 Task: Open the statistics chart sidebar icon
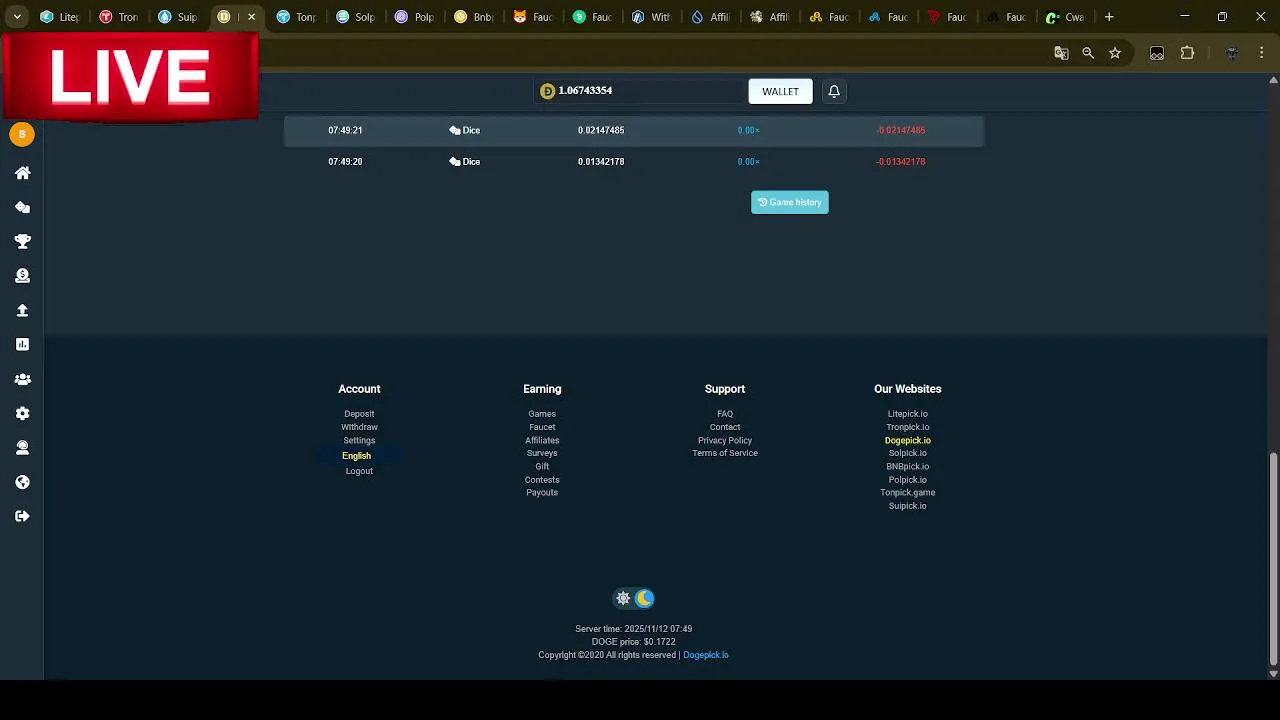point(22,344)
